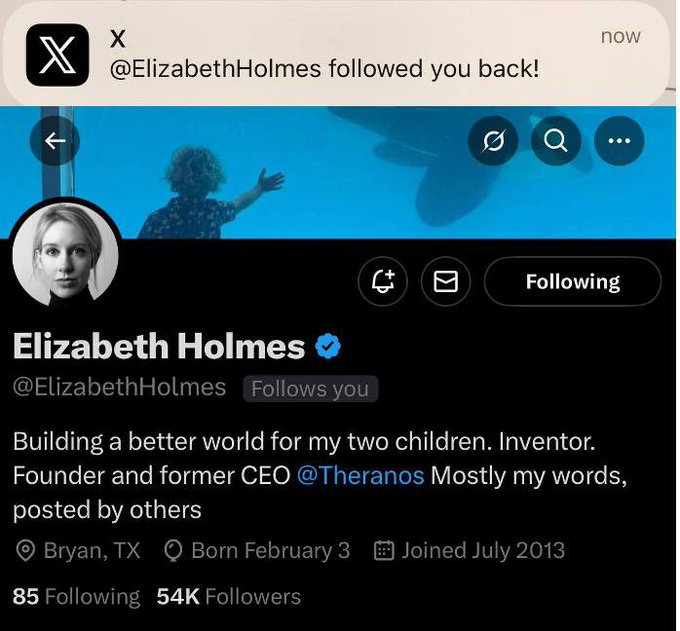Open Elizabeth Holmes profile picture
This screenshot has height=631, width=680.
pos(66,256)
